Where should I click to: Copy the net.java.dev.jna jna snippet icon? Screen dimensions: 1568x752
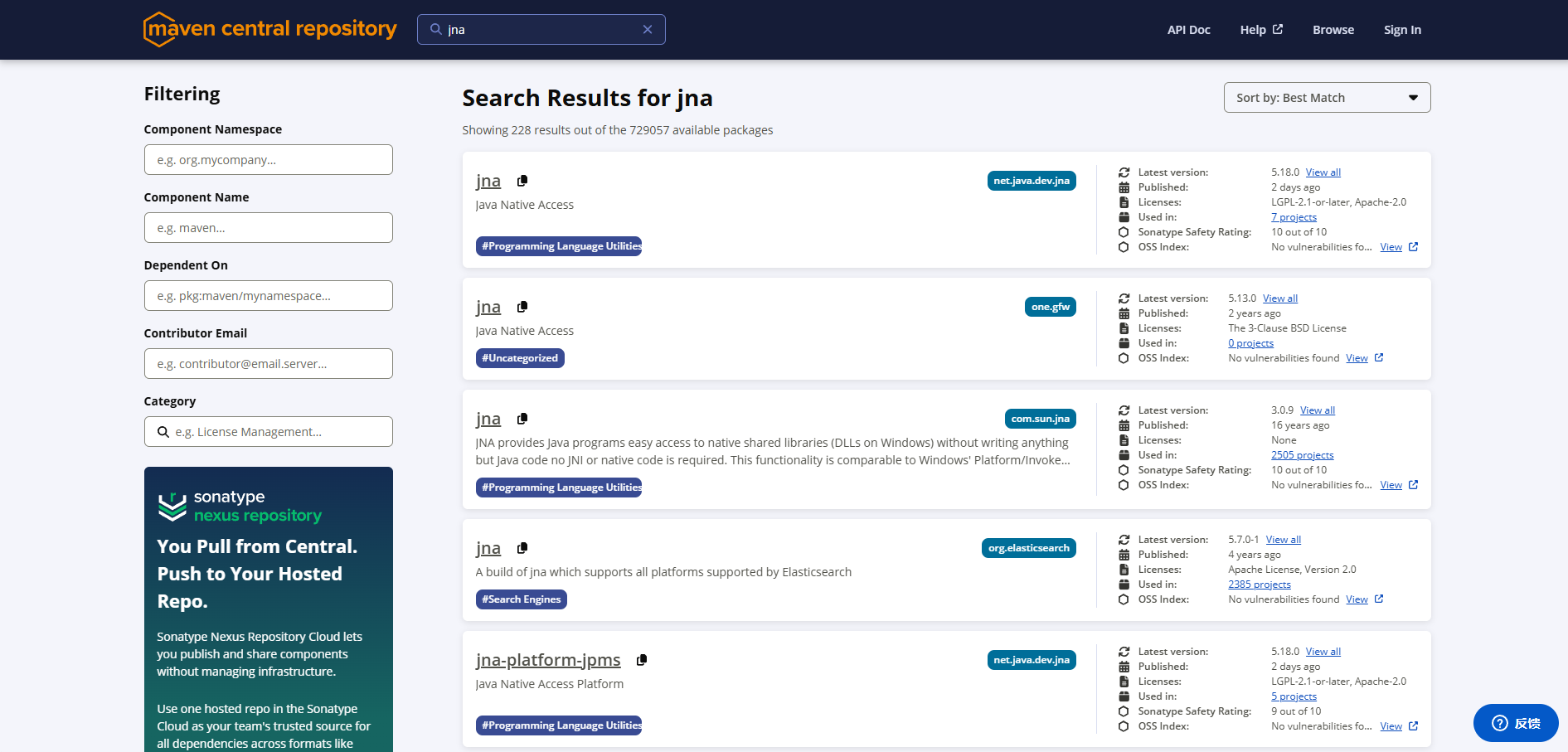(x=522, y=181)
